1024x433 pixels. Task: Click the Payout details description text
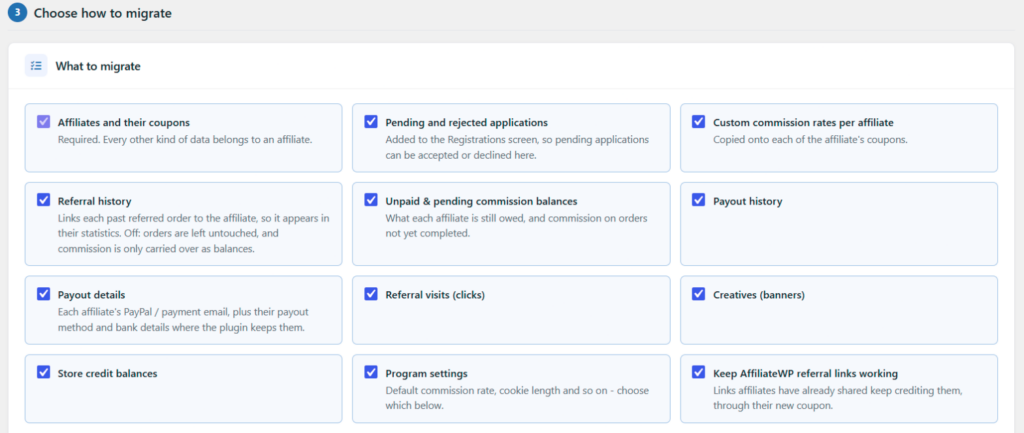(x=184, y=319)
